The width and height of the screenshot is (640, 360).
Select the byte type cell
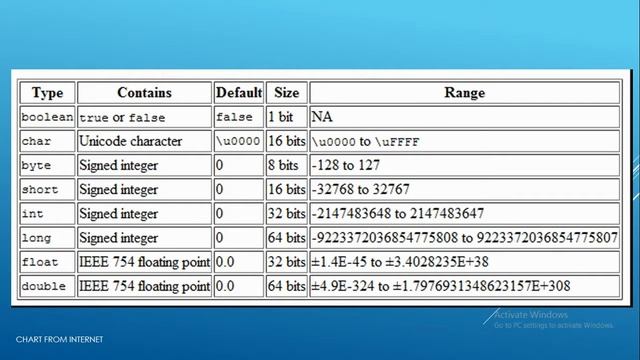coord(47,165)
